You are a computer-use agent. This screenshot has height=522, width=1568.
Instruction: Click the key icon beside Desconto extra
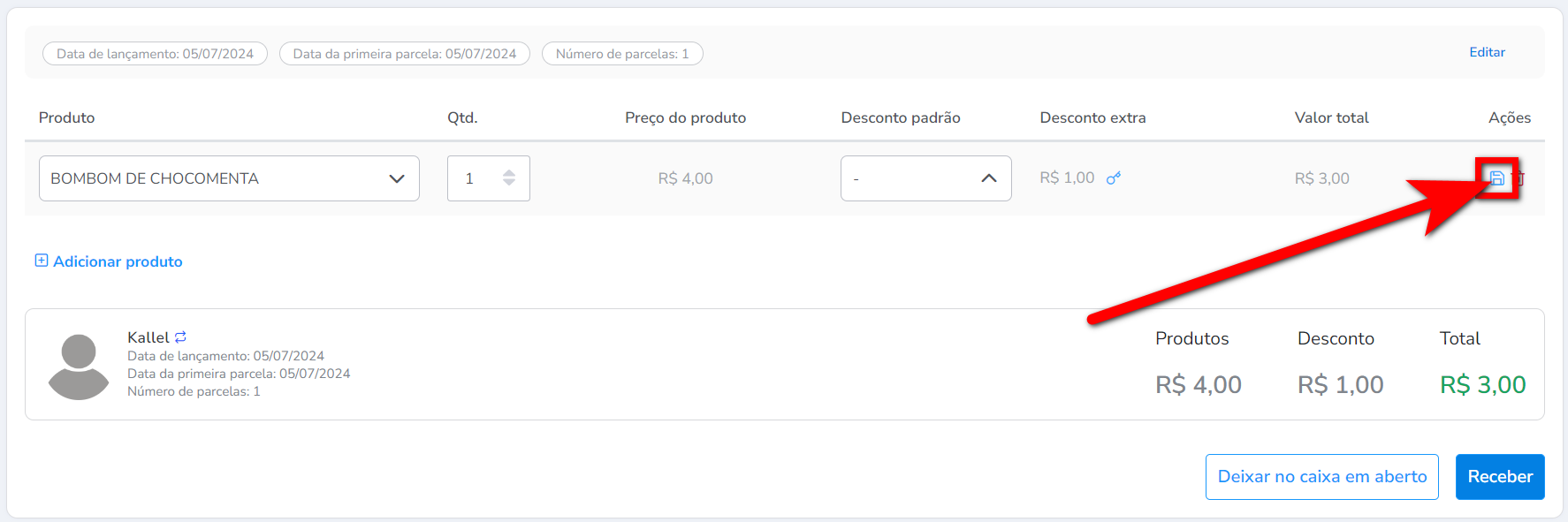(1114, 178)
